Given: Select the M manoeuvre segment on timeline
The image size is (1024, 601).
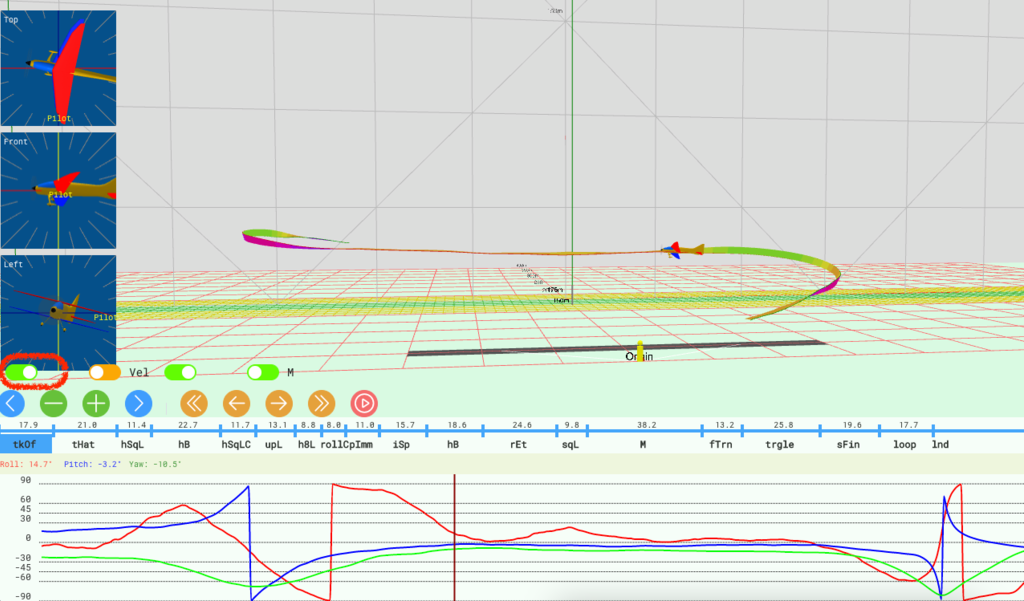Looking at the screenshot, I should point(643,444).
